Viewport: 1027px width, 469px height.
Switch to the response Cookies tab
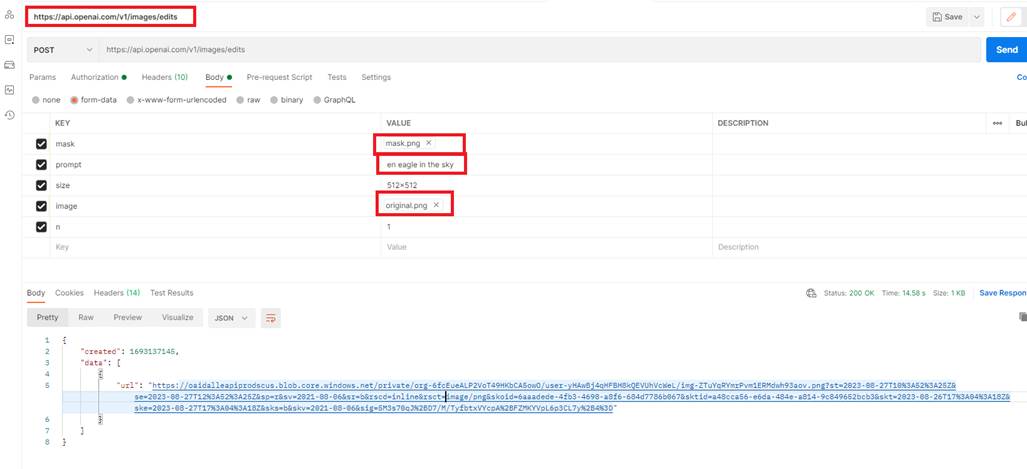69,293
